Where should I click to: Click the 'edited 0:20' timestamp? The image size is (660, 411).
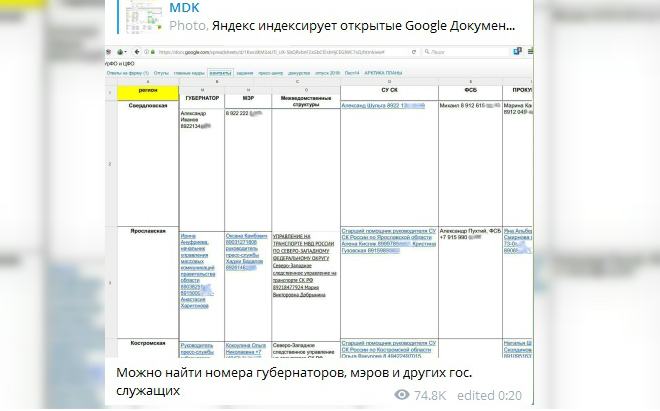489,395
